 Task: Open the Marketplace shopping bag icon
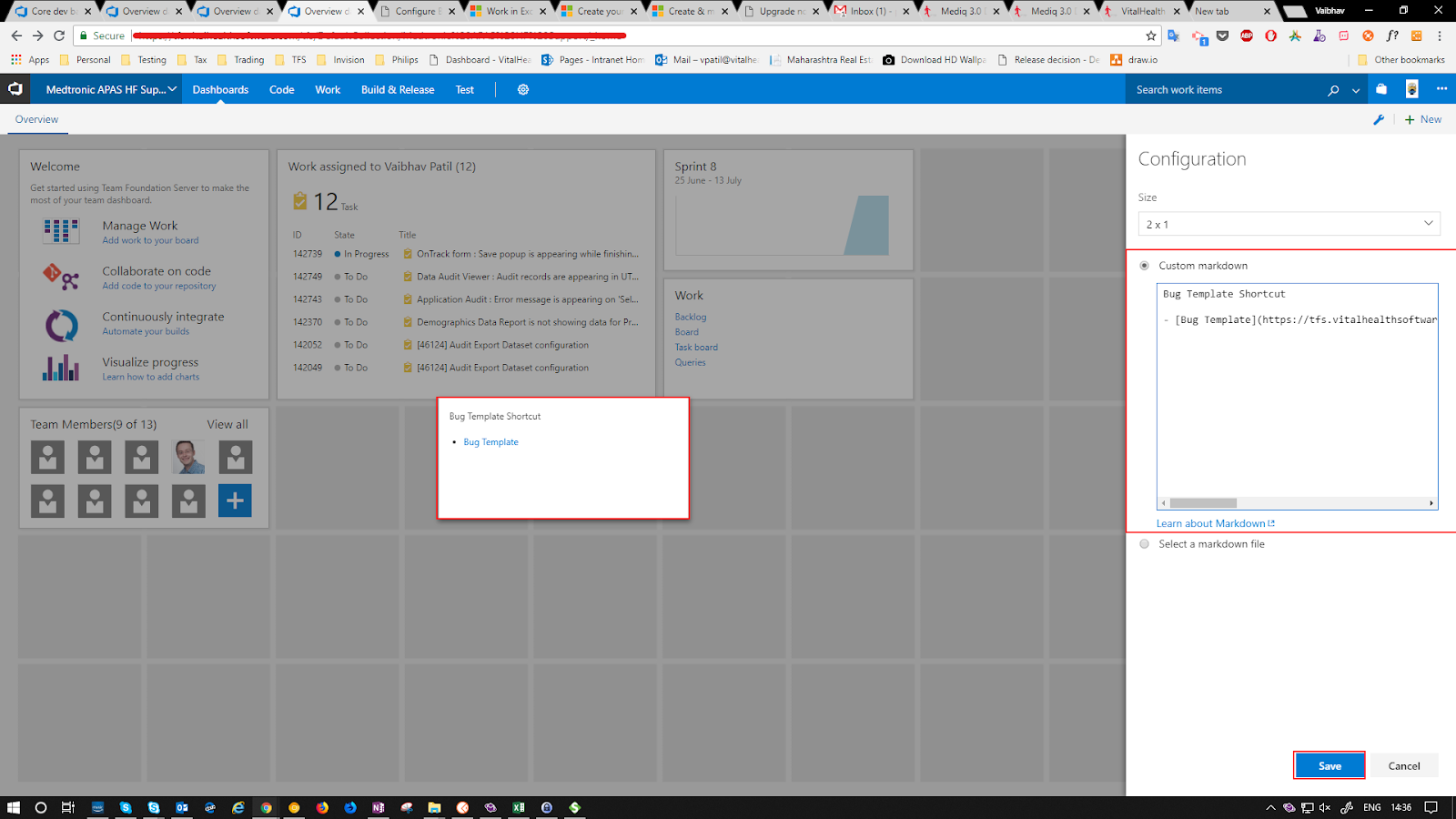pos(1382,89)
